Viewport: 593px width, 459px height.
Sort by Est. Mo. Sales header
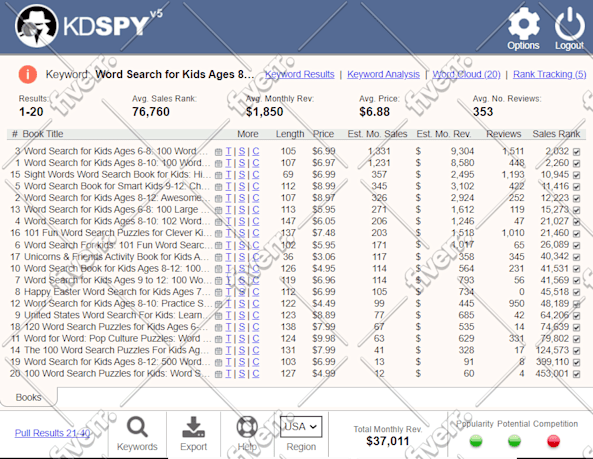coord(377,134)
